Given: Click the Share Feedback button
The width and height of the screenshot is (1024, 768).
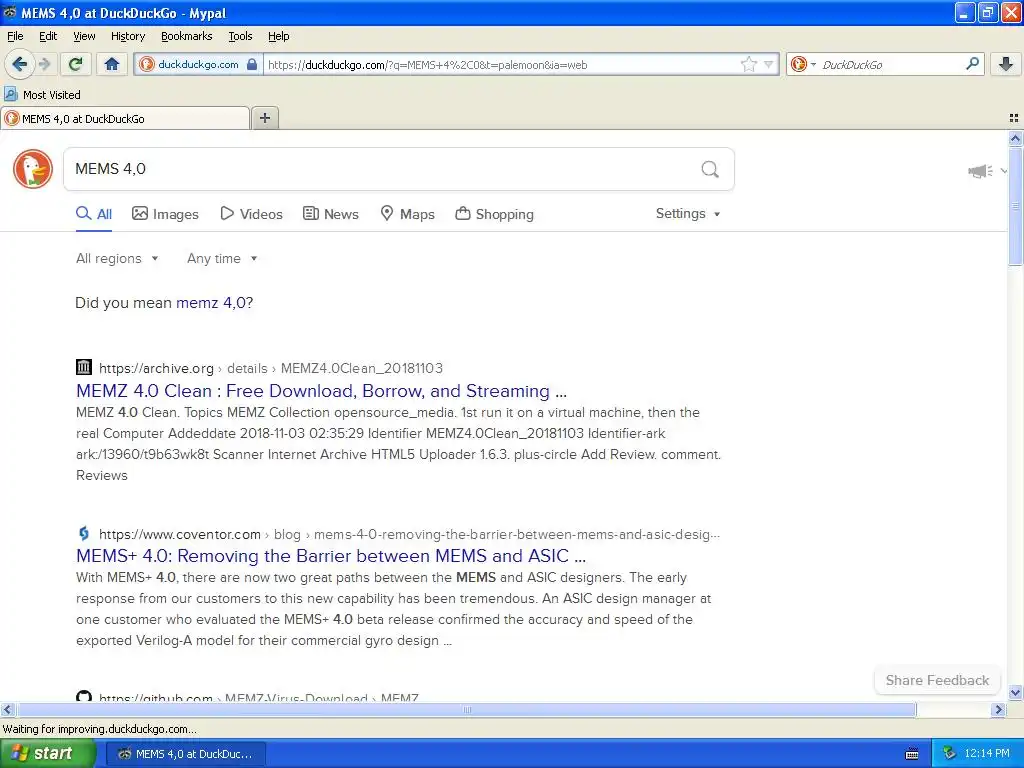Looking at the screenshot, I should click(x=937, y=680).
